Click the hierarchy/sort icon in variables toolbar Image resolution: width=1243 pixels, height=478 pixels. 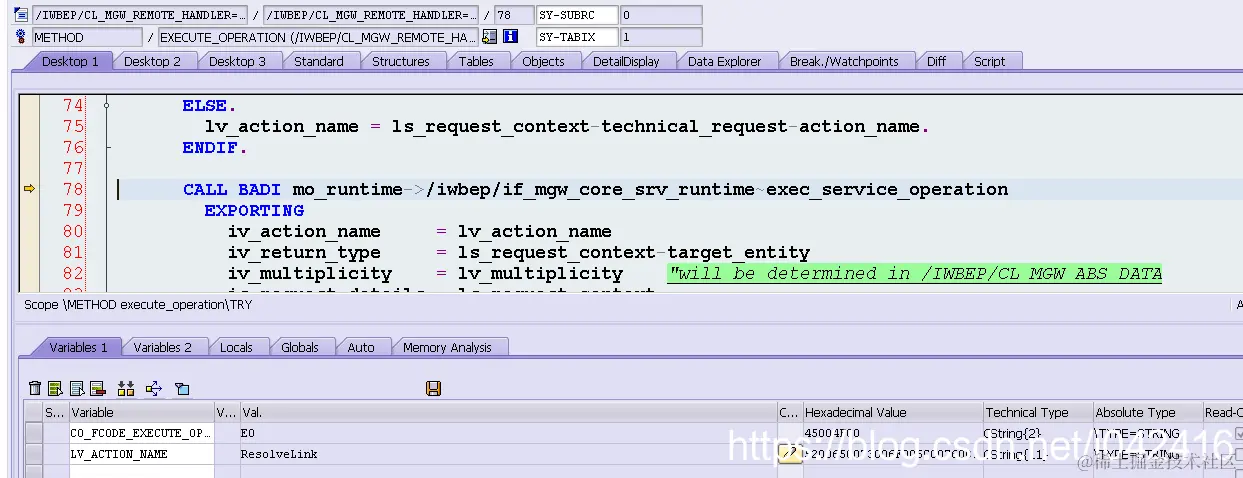pos(126,388)
